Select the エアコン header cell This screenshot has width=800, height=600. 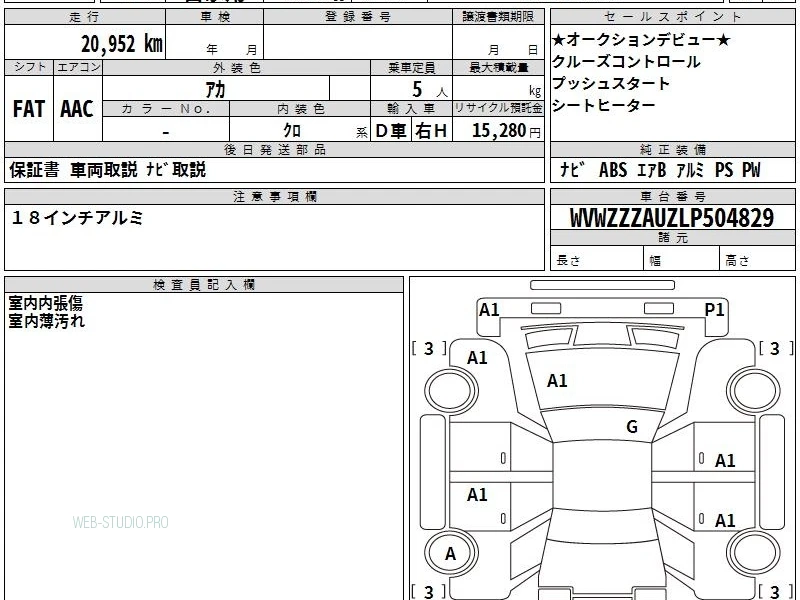pyautogui.click(x=78, y=67)
